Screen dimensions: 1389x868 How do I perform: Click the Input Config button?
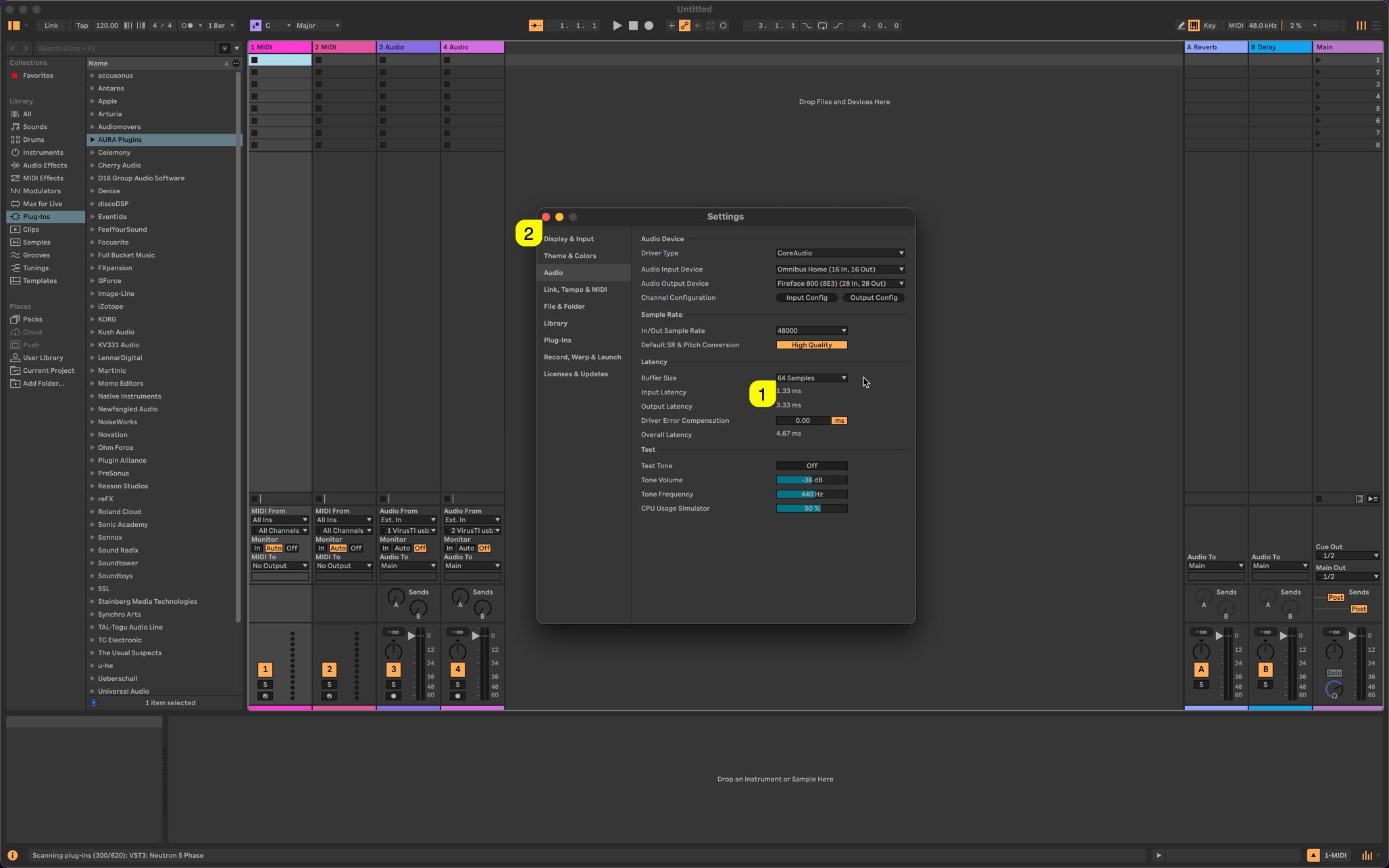pyautogui.click(x=807, y=298)
